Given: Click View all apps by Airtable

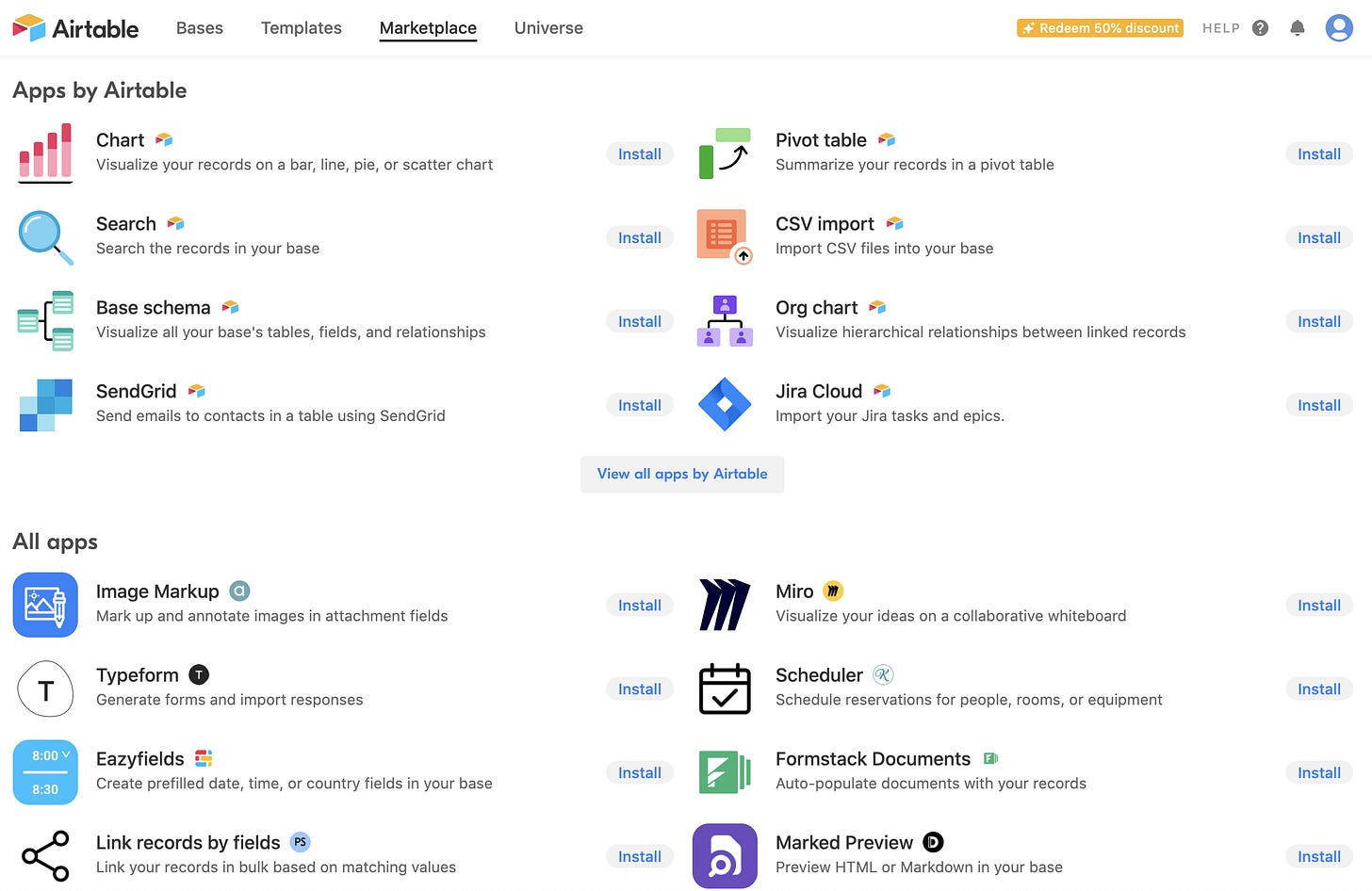Looking at the screenshot, I should 682,474.
